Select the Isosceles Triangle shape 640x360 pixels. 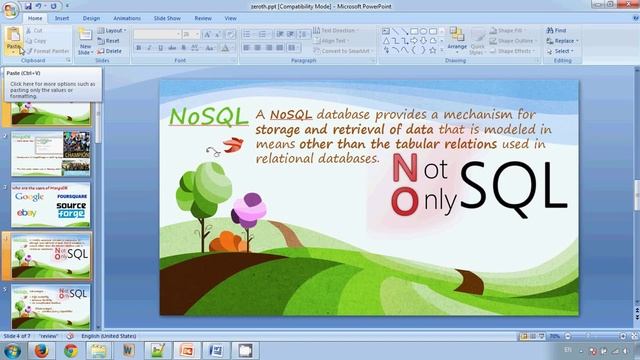[x=386, y=41]
